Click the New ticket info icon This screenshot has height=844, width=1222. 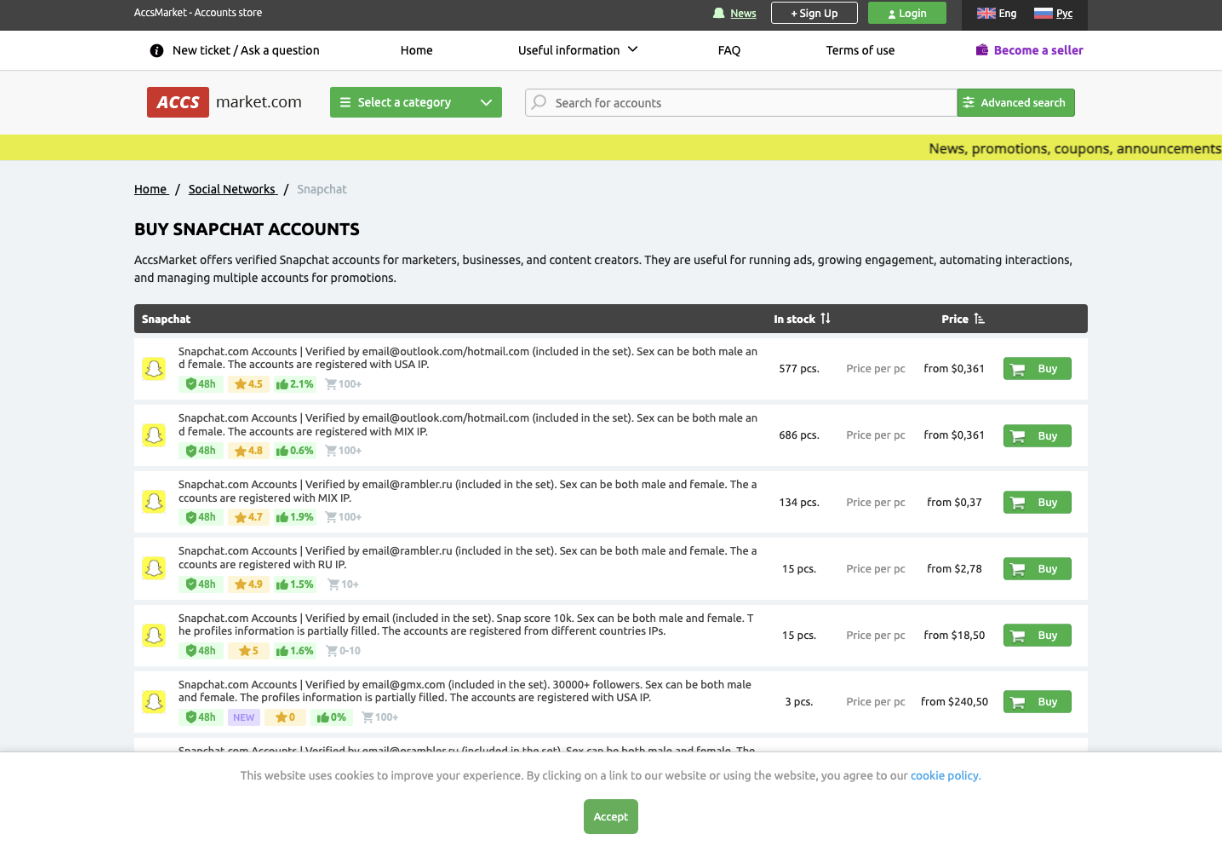point(156,50)
